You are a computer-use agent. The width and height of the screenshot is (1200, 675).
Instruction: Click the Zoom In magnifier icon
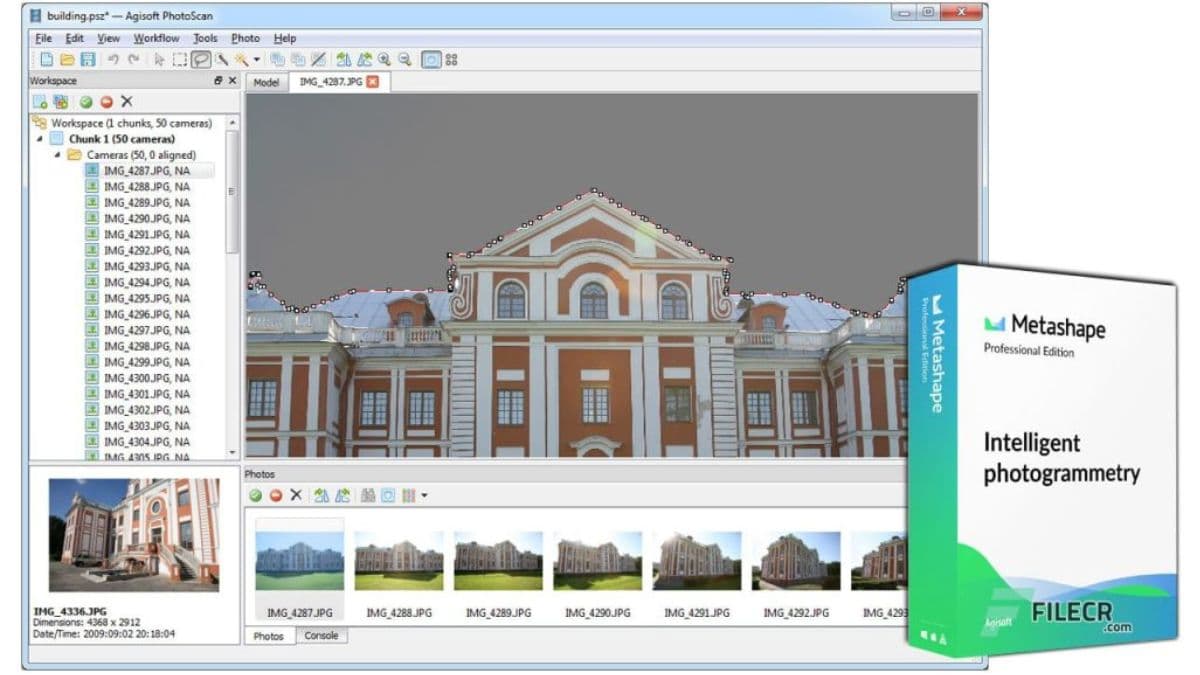(384, 60)
